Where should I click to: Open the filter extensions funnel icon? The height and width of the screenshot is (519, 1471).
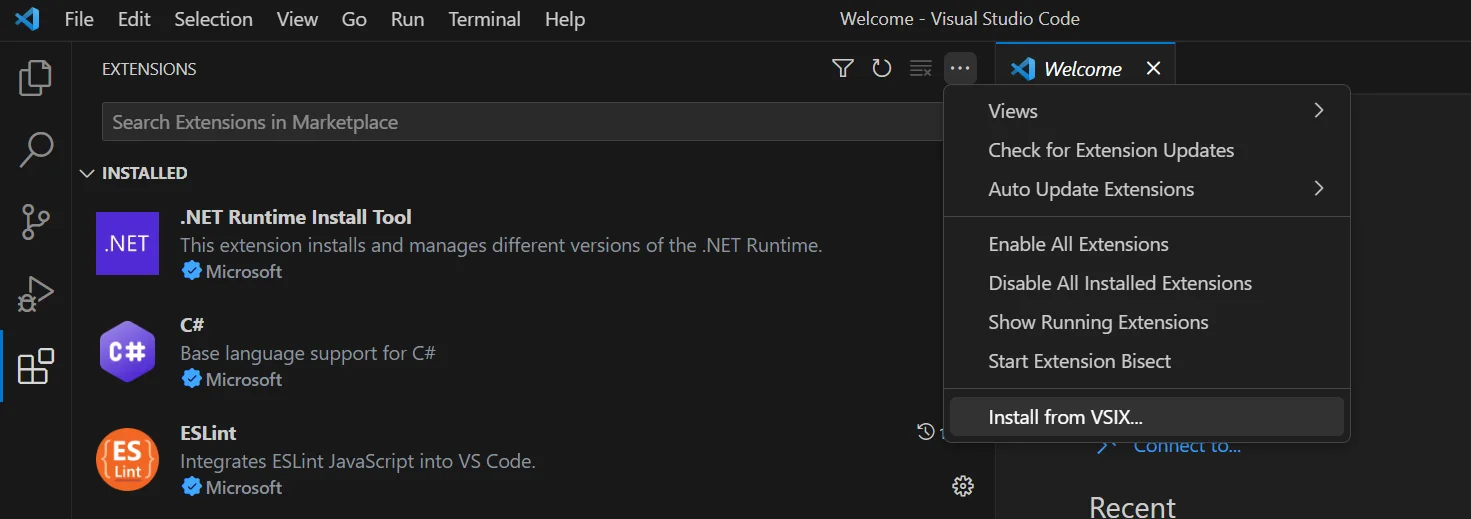[843, 68]
